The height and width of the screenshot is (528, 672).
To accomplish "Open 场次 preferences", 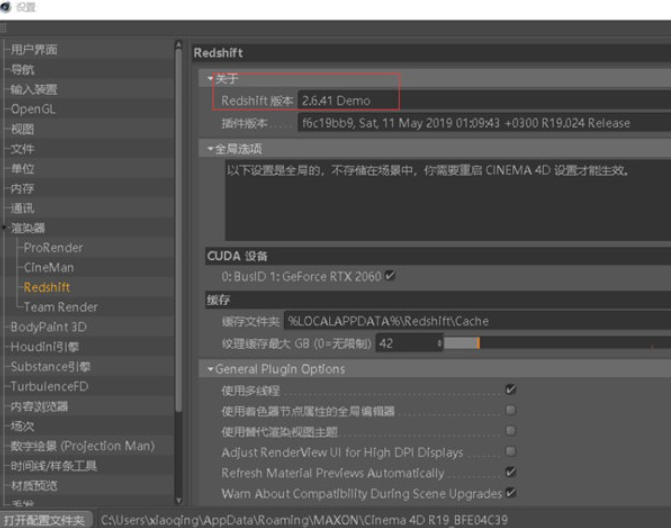I will click(x=22, y=426).
